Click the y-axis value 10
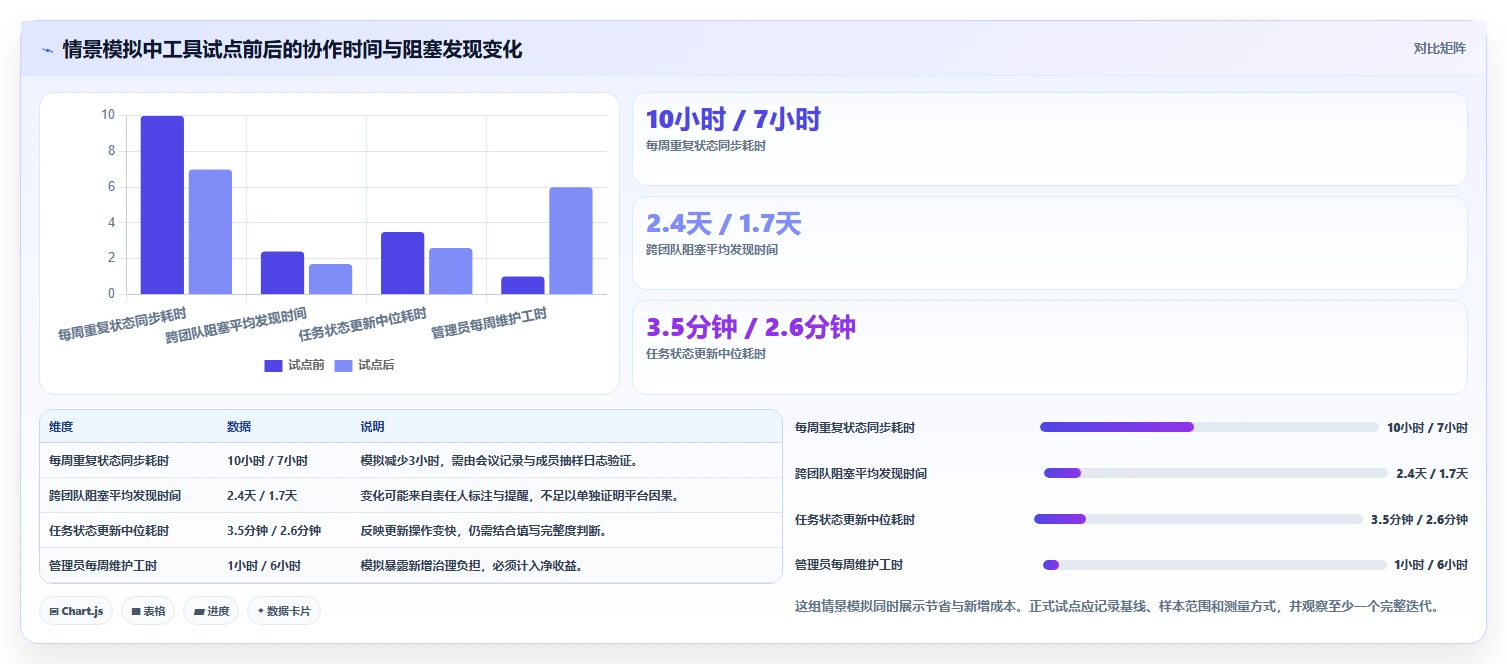The image size is (1507, 664). coord(108,115)
